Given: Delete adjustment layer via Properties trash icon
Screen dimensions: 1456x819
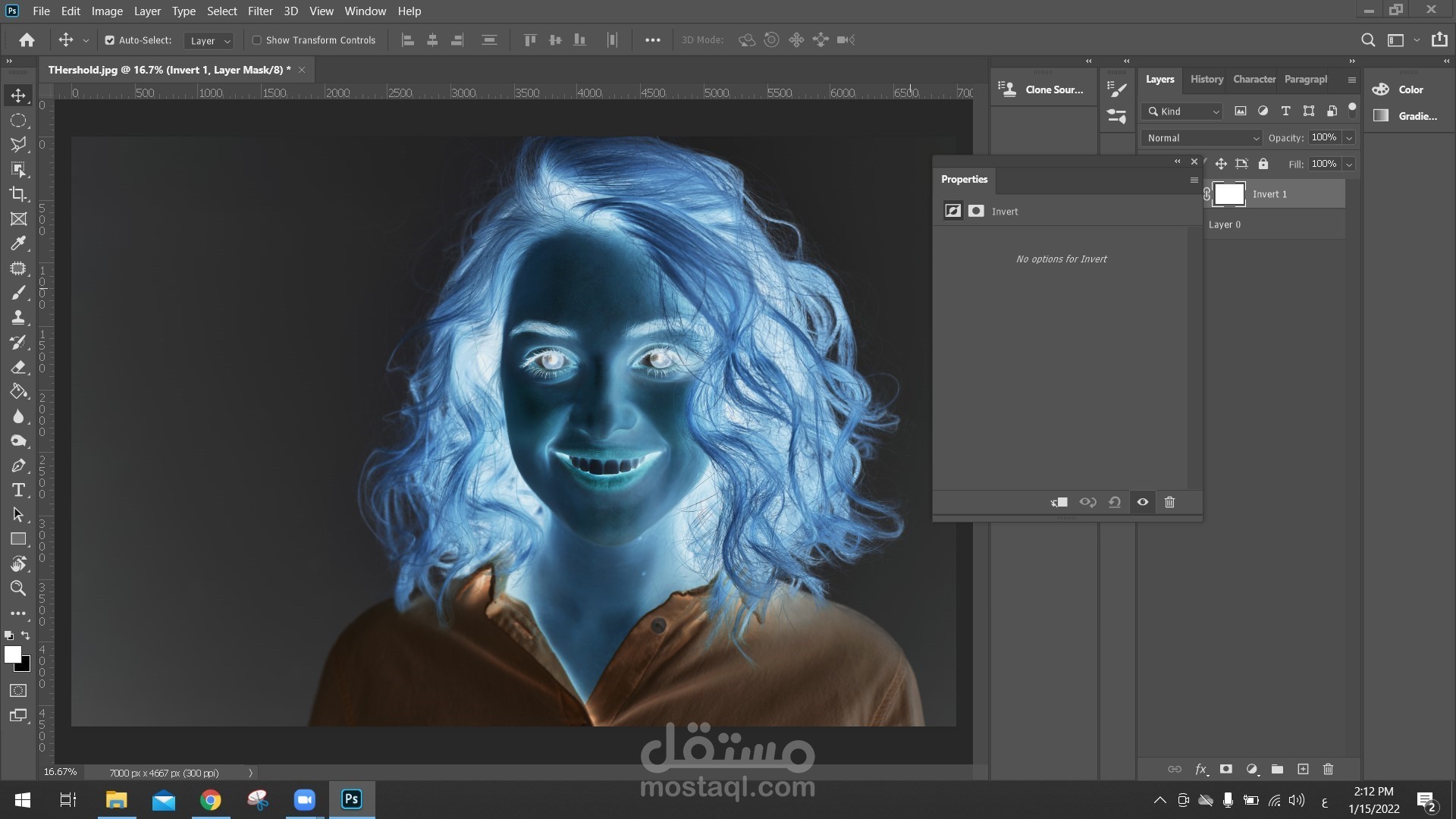Looking at the screenshot, I should 1169,502.
